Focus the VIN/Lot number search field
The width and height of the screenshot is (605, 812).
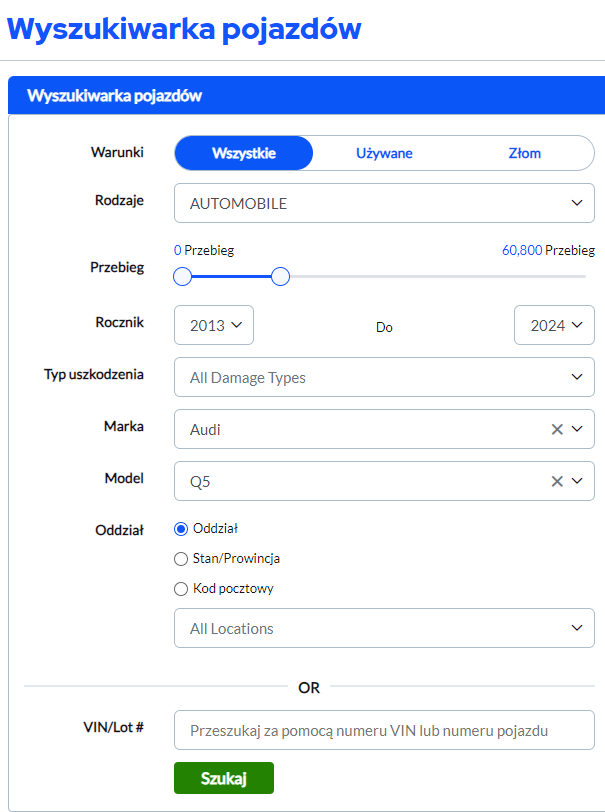point(384,731)
